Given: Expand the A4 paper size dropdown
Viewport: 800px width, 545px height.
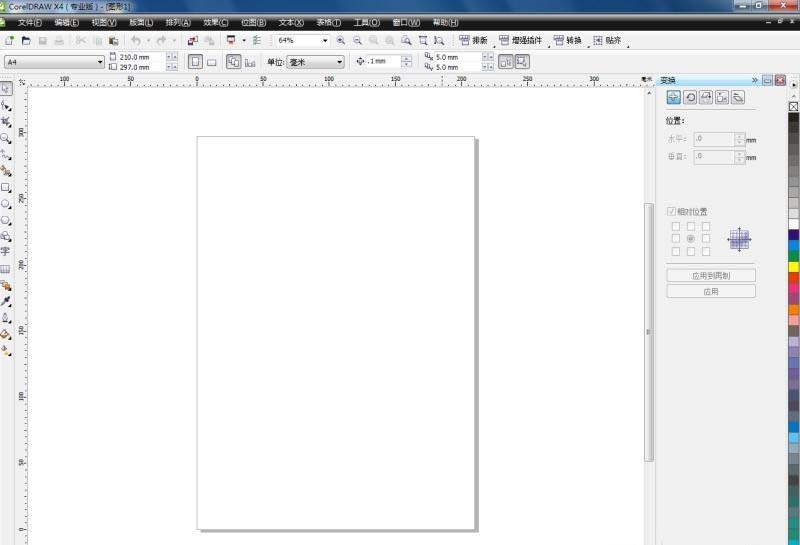Looking at the screenshot, I should [100, 62].
